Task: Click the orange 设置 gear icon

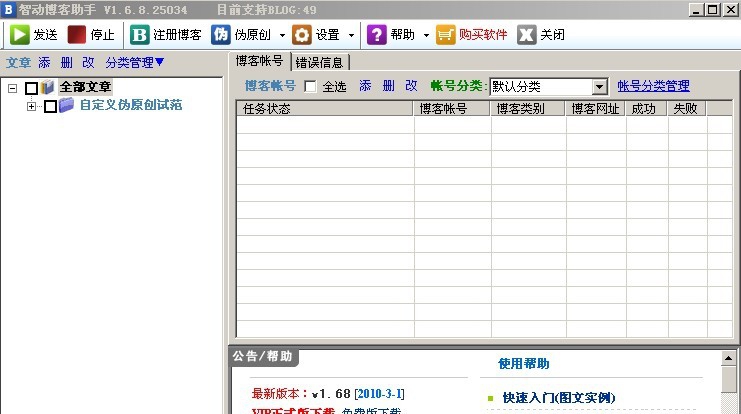Action: click(302, 34)
